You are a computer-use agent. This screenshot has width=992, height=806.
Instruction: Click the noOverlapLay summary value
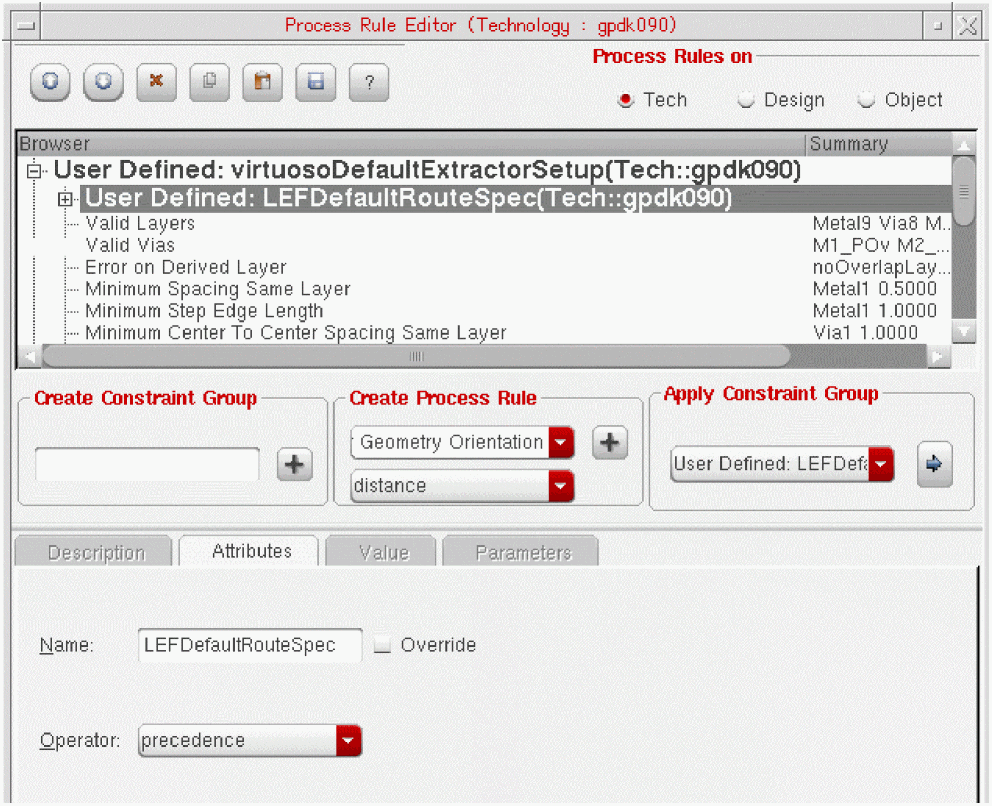pyautogui.click(x=881, y=267)
